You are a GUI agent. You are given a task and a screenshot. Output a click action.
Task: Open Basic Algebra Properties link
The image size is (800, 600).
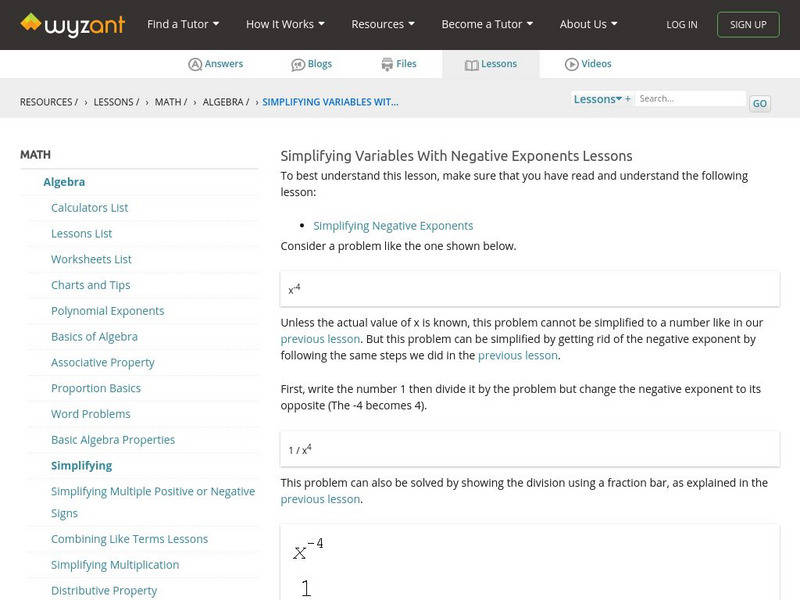click(x=113, y=440)
